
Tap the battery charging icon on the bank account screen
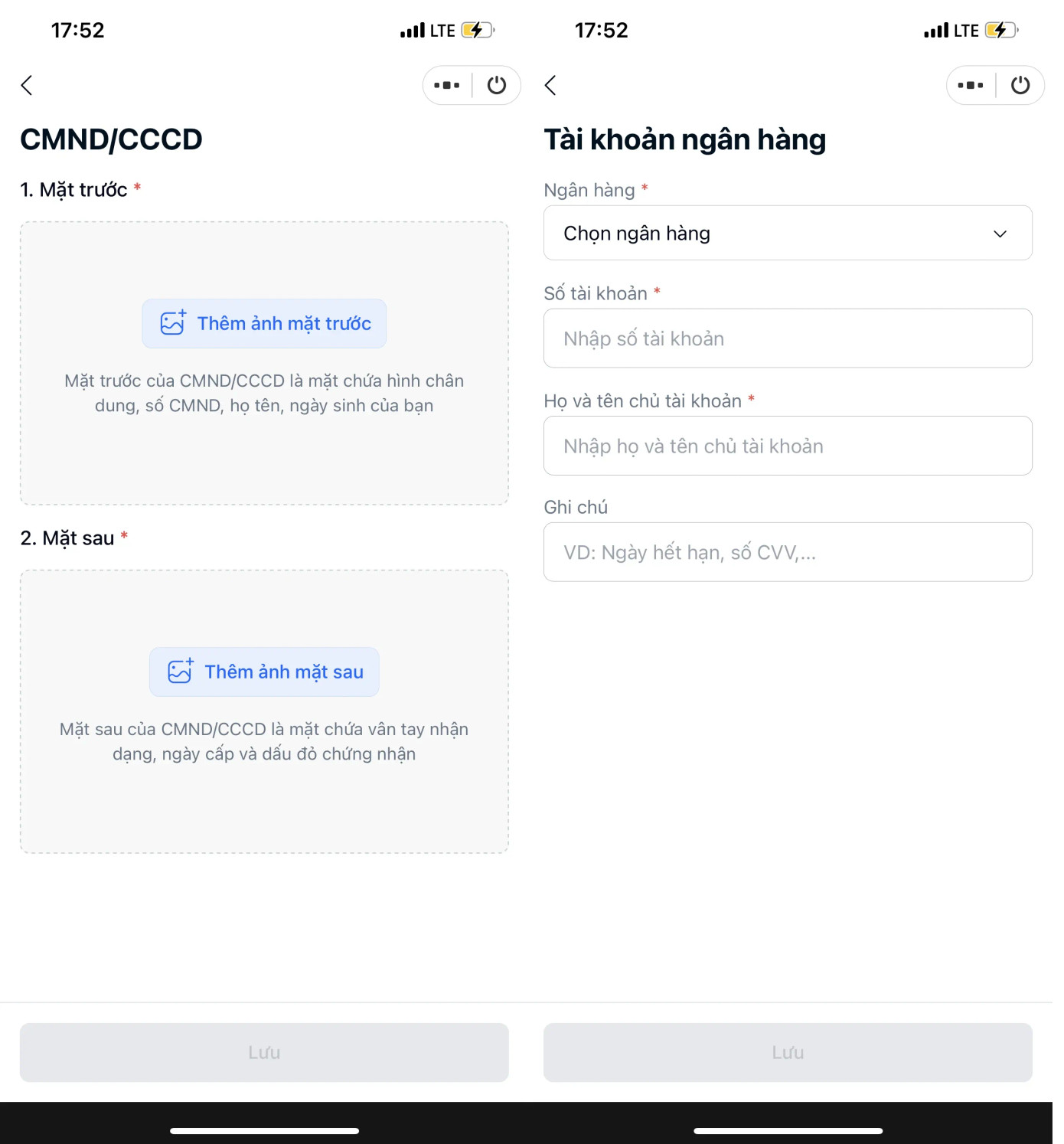[1001, 31]
